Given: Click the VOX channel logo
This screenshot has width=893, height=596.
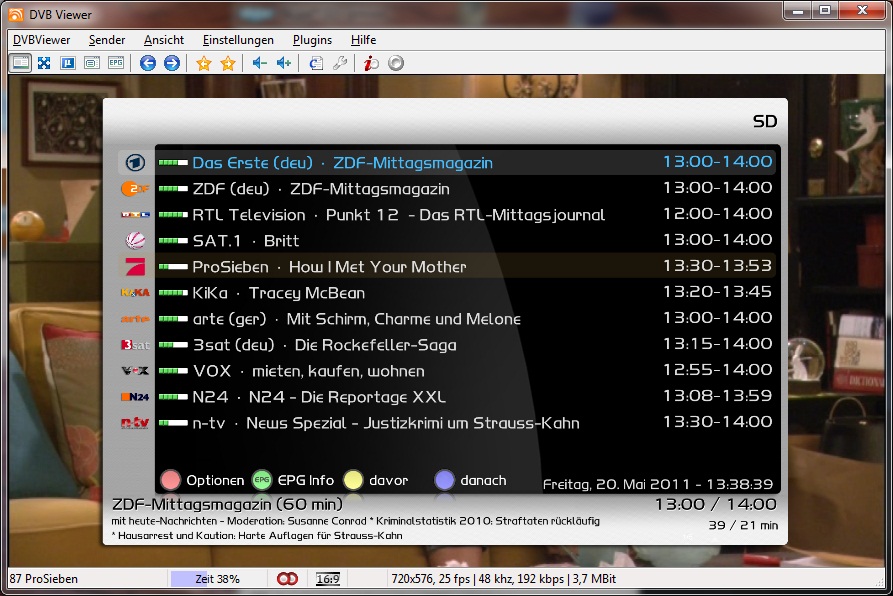Looking at the screenshot, I should point(135,371).
